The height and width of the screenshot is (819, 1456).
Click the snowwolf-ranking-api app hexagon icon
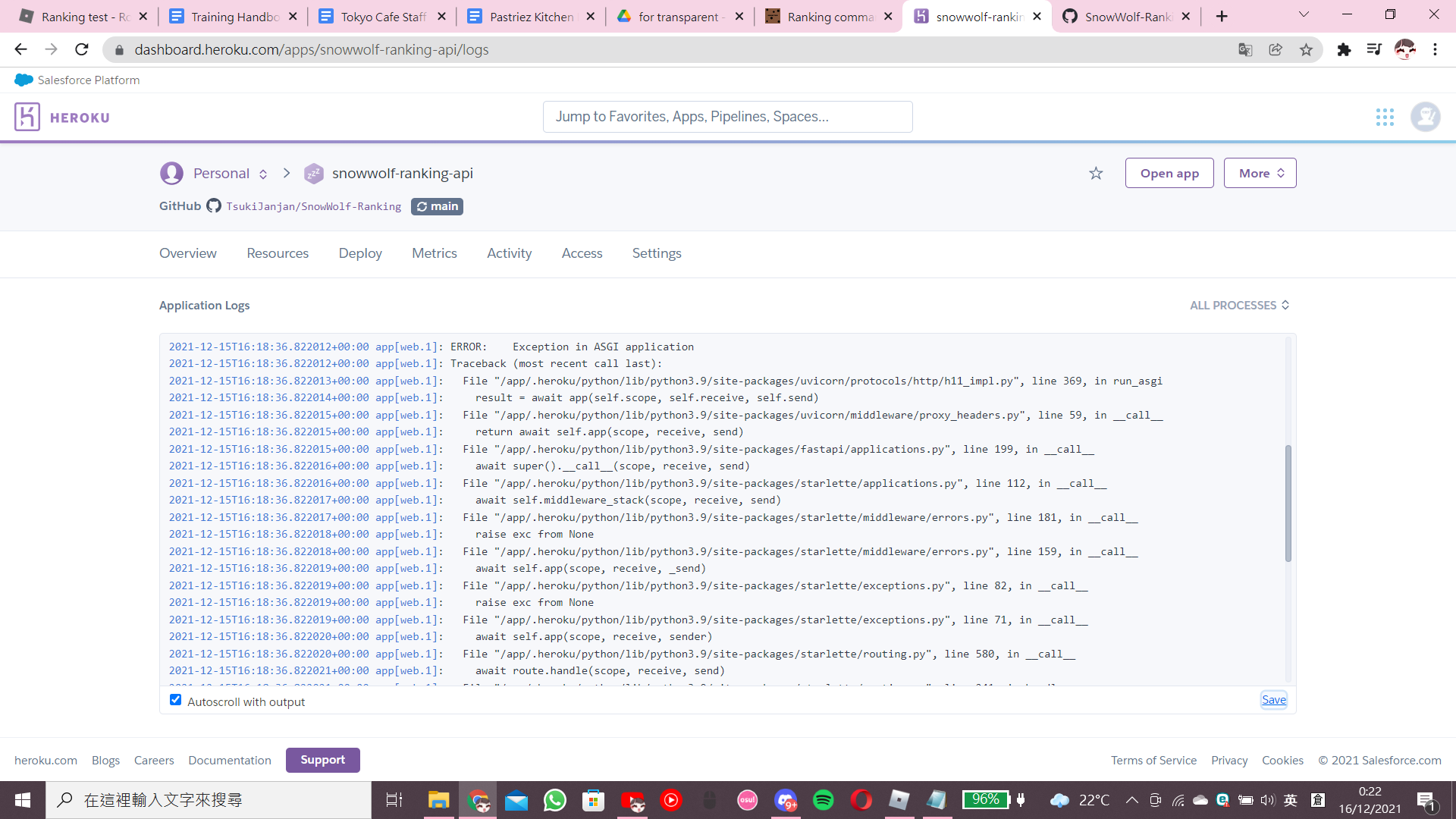click(313, 174)
